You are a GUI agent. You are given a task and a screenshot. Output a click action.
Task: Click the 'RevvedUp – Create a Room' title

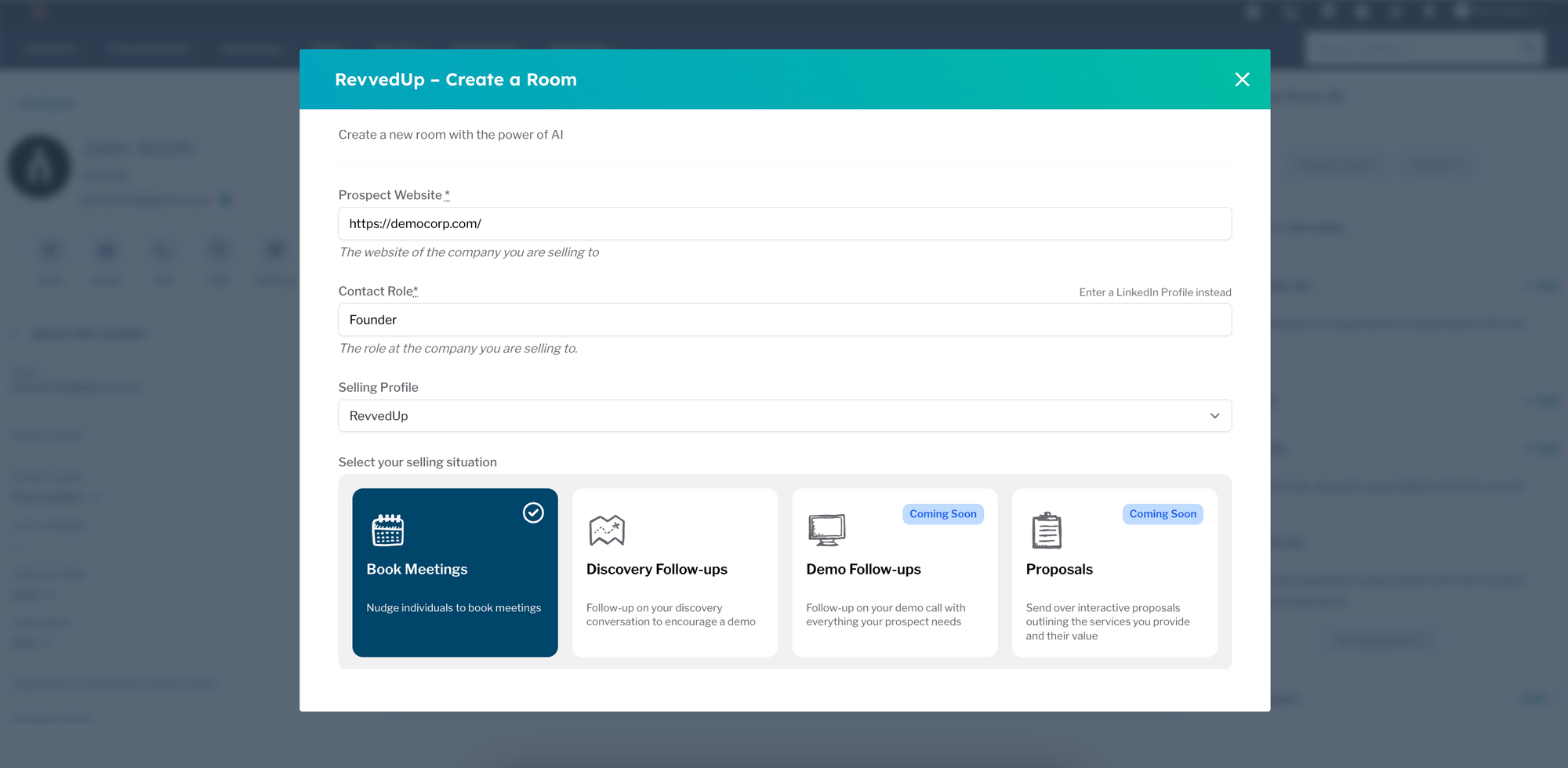(x=456, y=80)
